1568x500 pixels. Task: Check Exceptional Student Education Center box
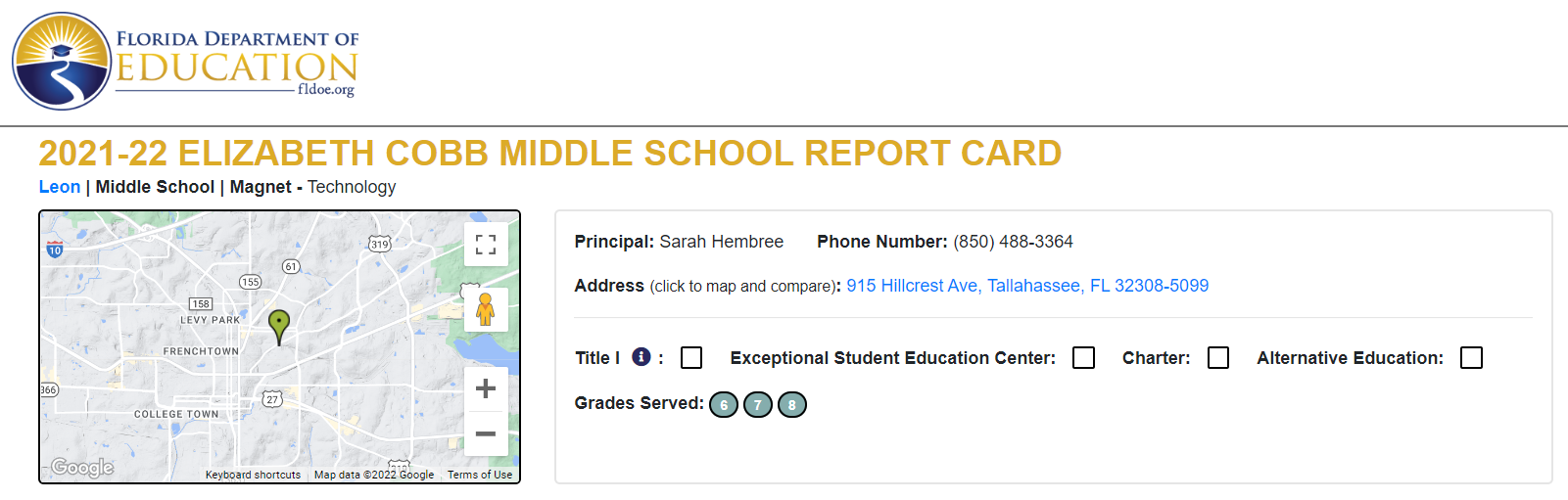(1083, 358)
